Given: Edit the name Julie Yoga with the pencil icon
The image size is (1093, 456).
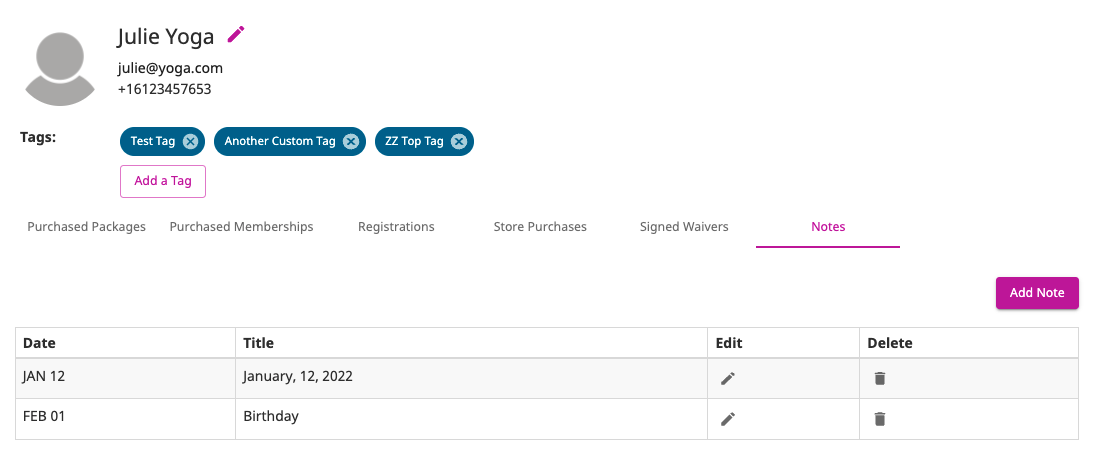Looking at the screenshot, I should (236, 35).
